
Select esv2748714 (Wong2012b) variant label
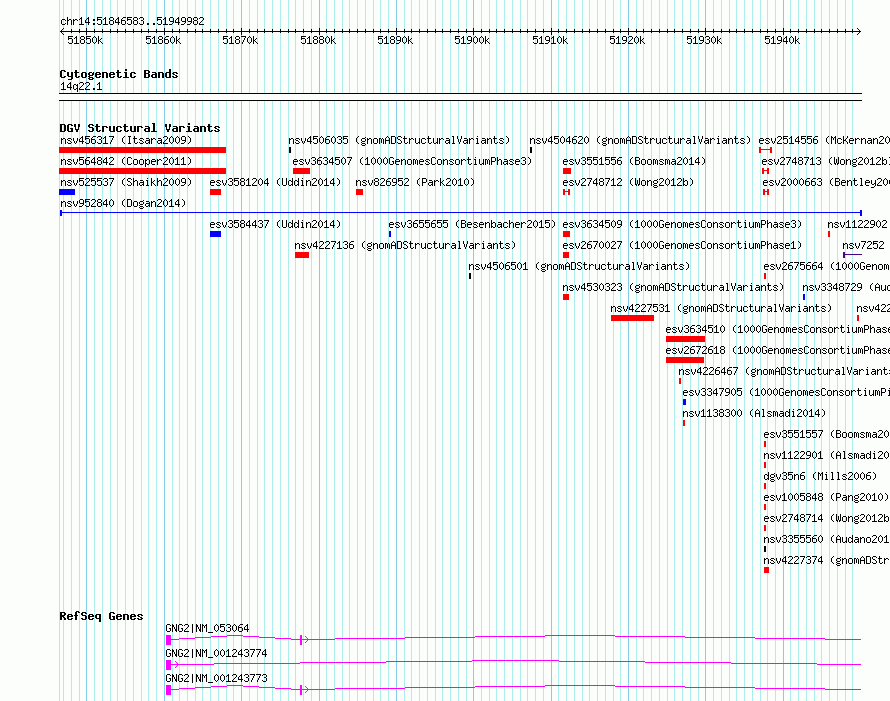click(826, 518)
